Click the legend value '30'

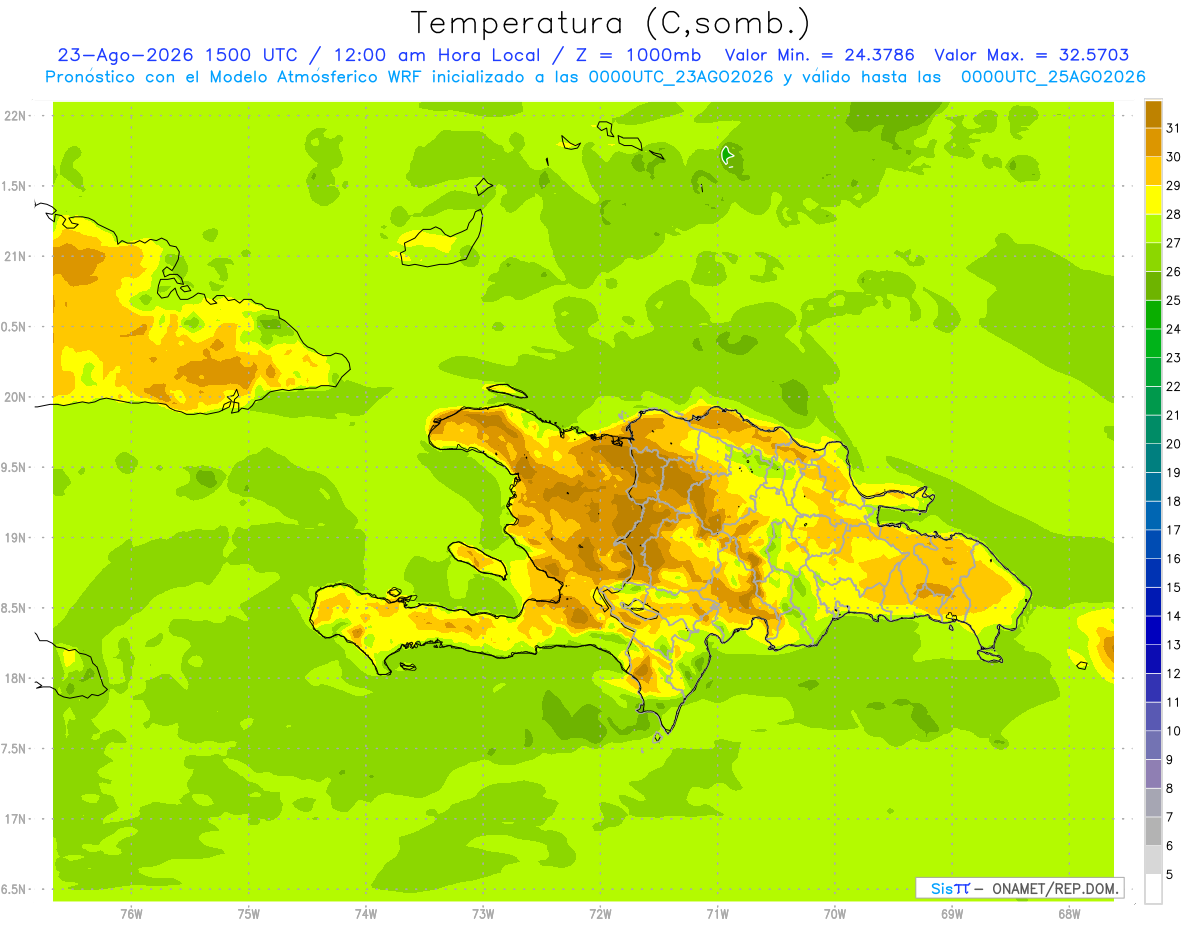pos(1173,157)
